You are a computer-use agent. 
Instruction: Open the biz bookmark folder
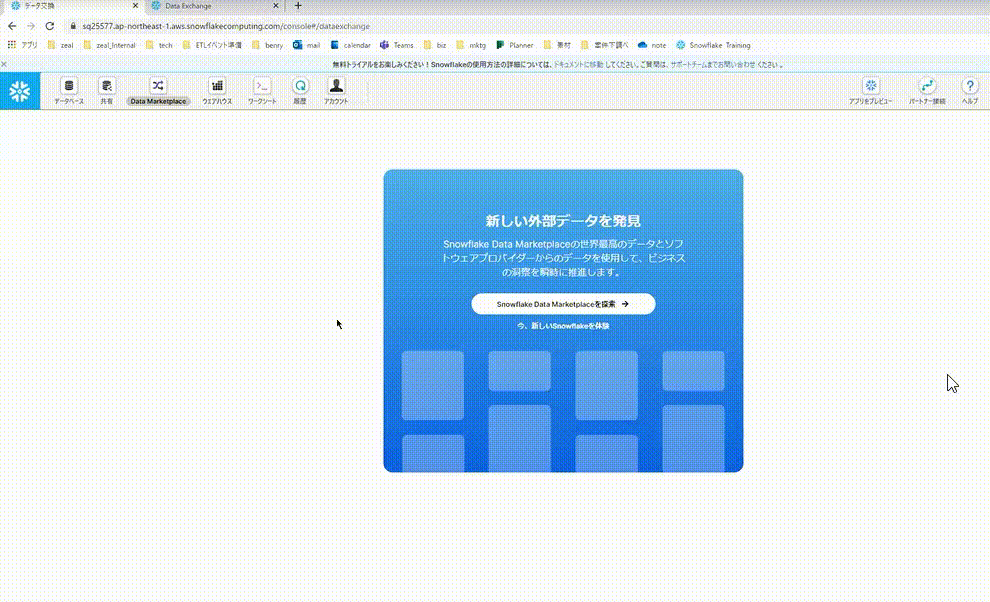coord(435,45)
